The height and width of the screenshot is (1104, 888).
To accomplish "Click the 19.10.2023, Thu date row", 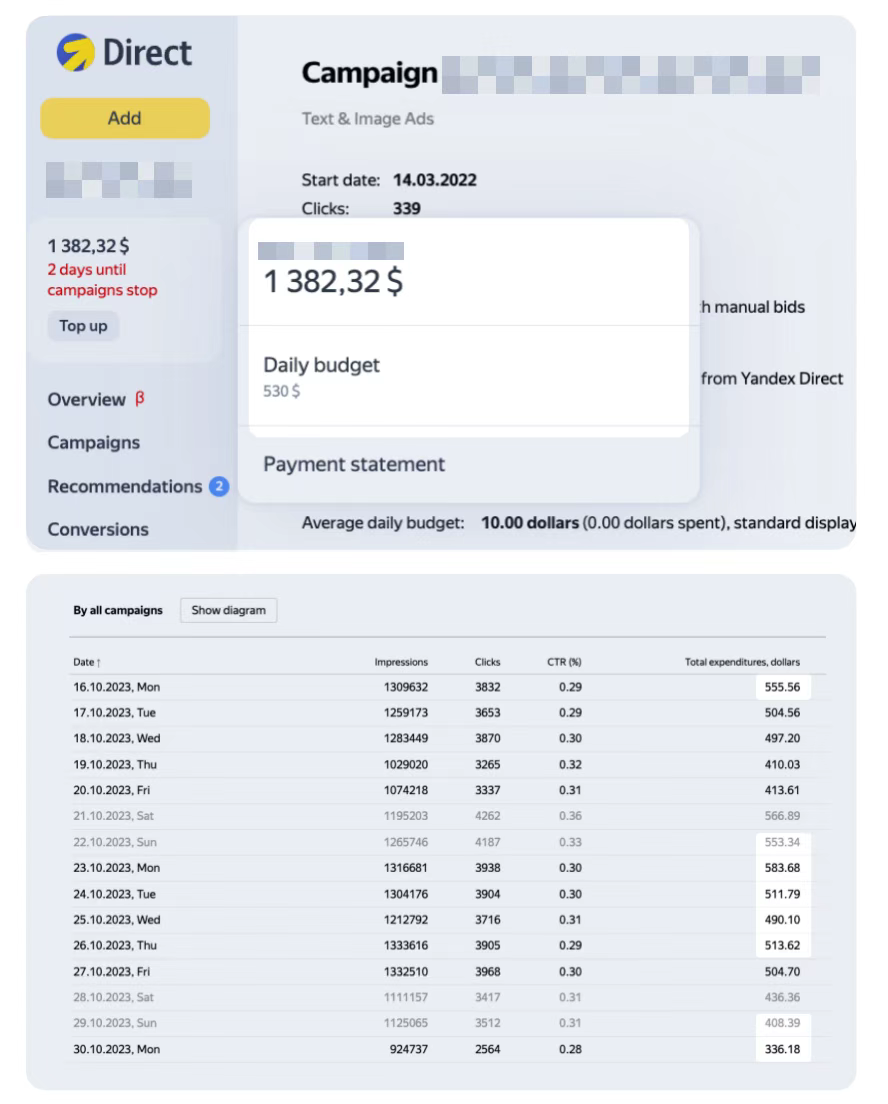I will (x=447, y=765).
